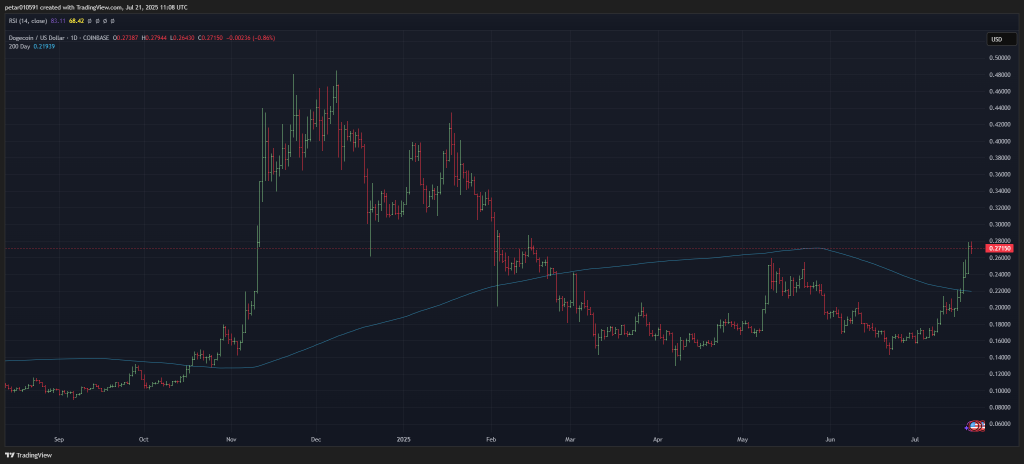Click the Oct label on time axis
1024x464 pixels.
[144, 440]
